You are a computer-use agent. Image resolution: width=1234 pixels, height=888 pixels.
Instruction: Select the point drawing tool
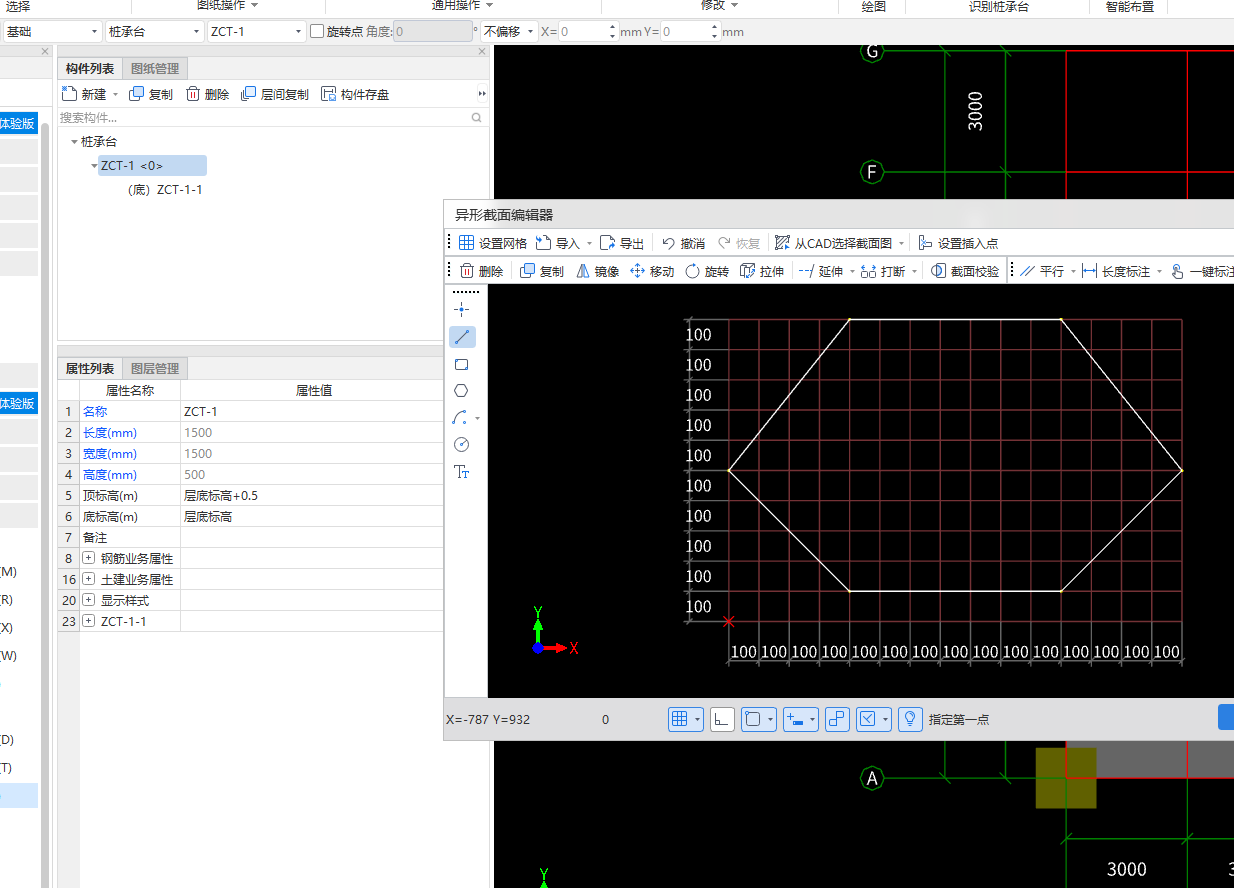coord(461,310)
